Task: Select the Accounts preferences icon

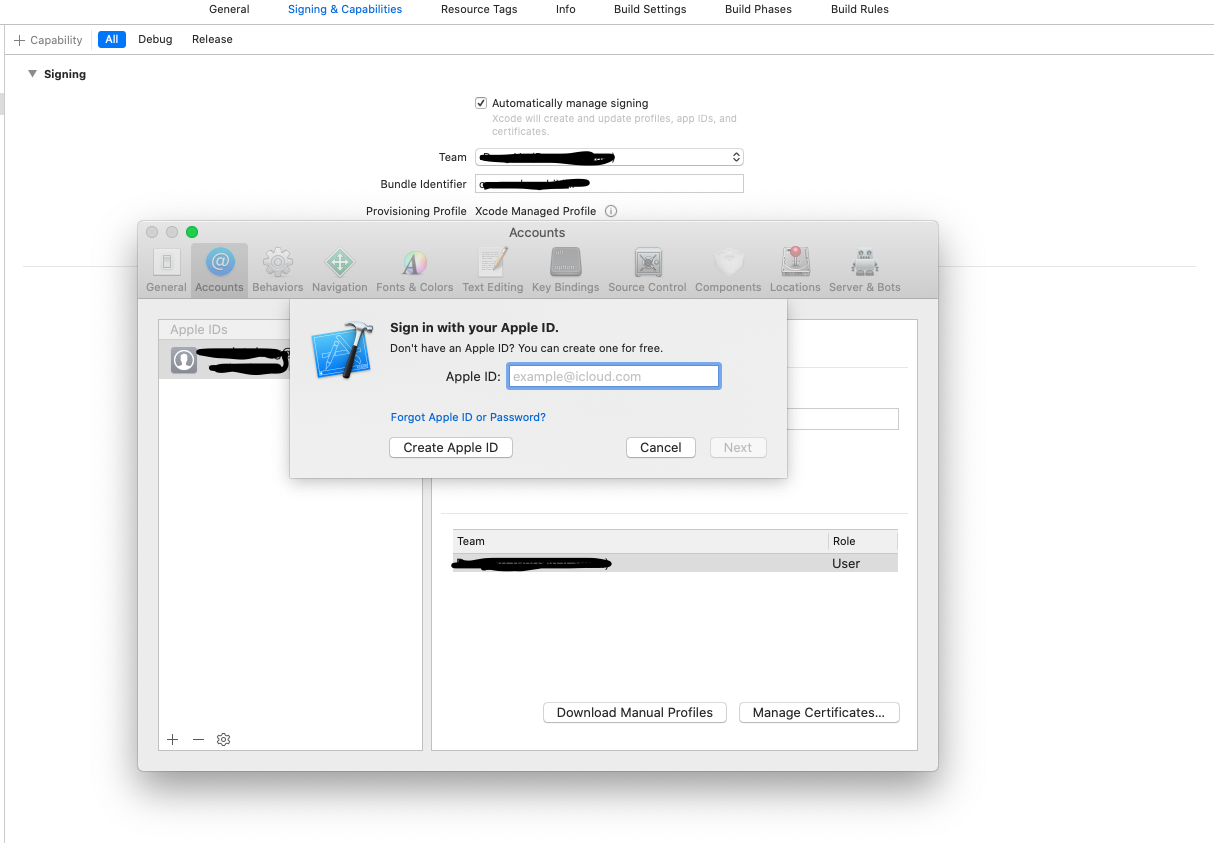Action: point(219,263)
